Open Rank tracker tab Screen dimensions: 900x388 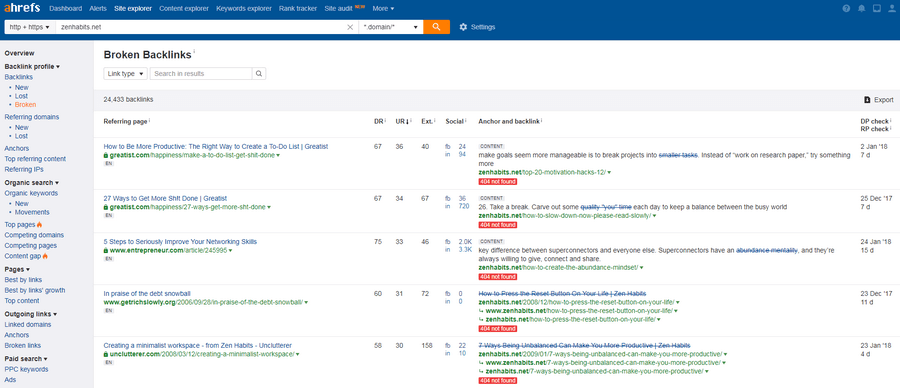pyautogui.click(x=298, y=9)
